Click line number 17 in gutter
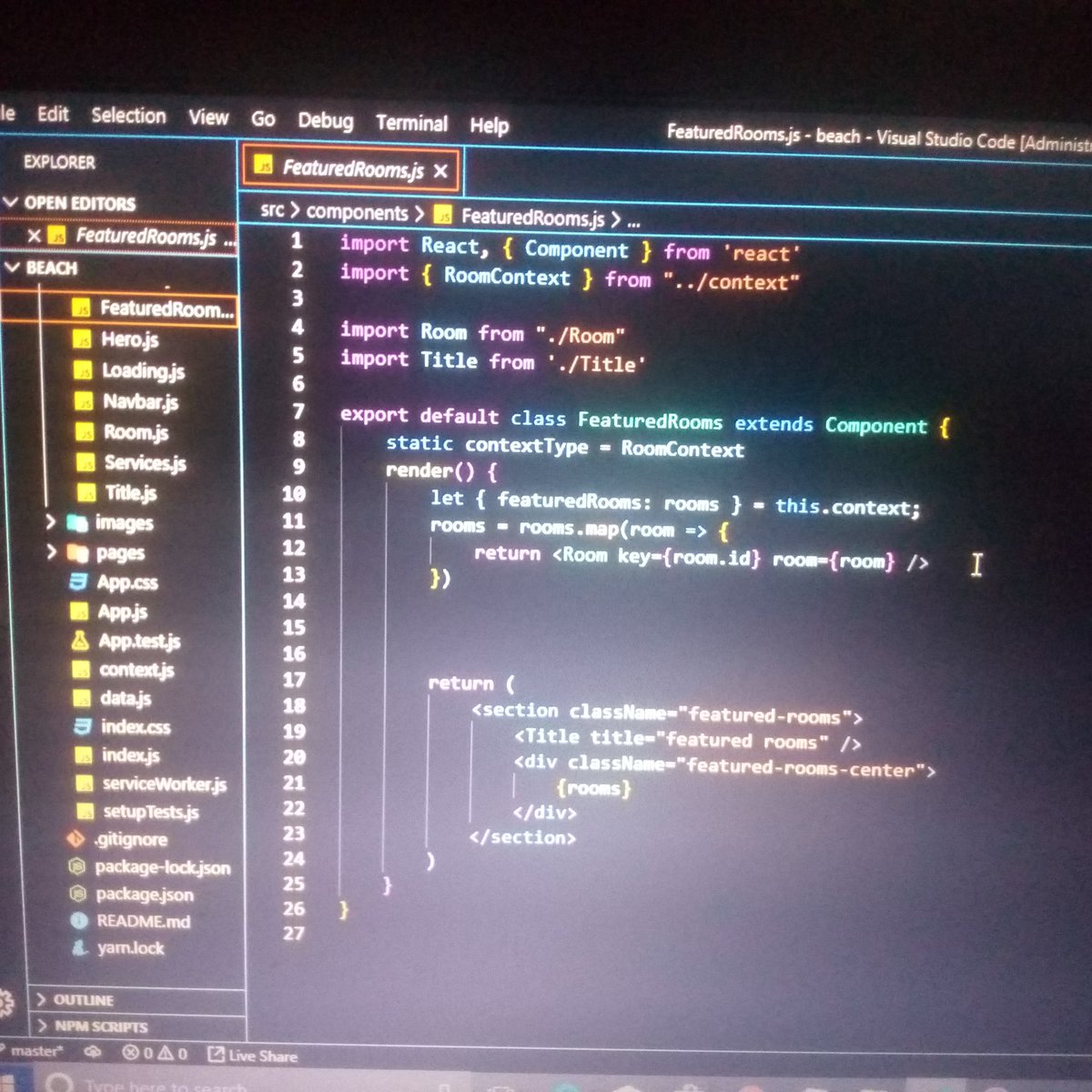1092x1092 pixels. coord(294,680)
